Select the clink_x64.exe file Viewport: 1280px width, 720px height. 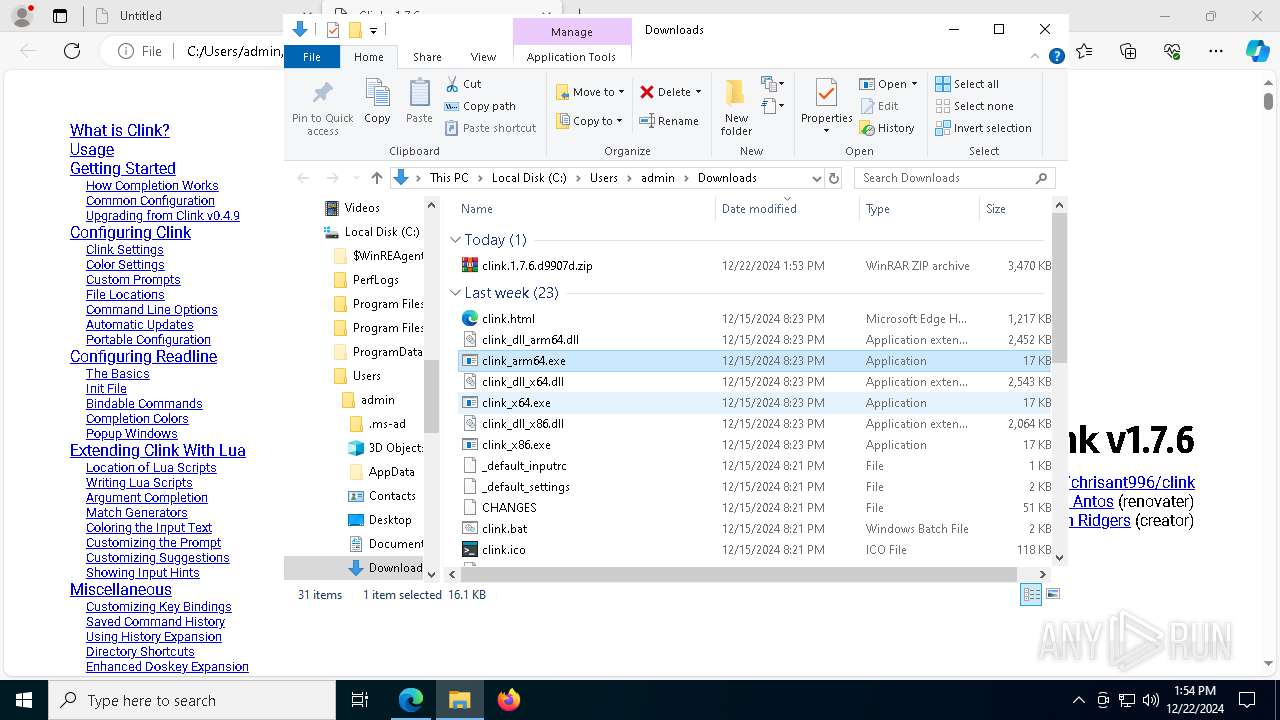pos(516,403)
